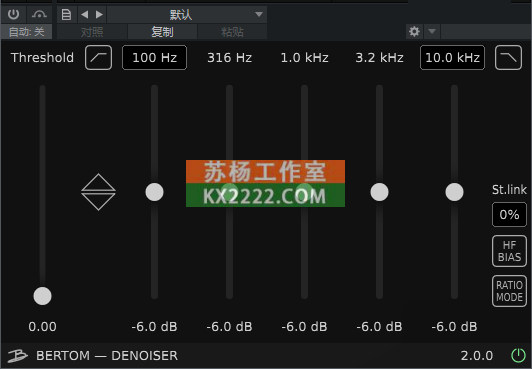Screen dimensions: 532x369
Task: Go to previous preset with left arrow
Action: tap(84, 15)
